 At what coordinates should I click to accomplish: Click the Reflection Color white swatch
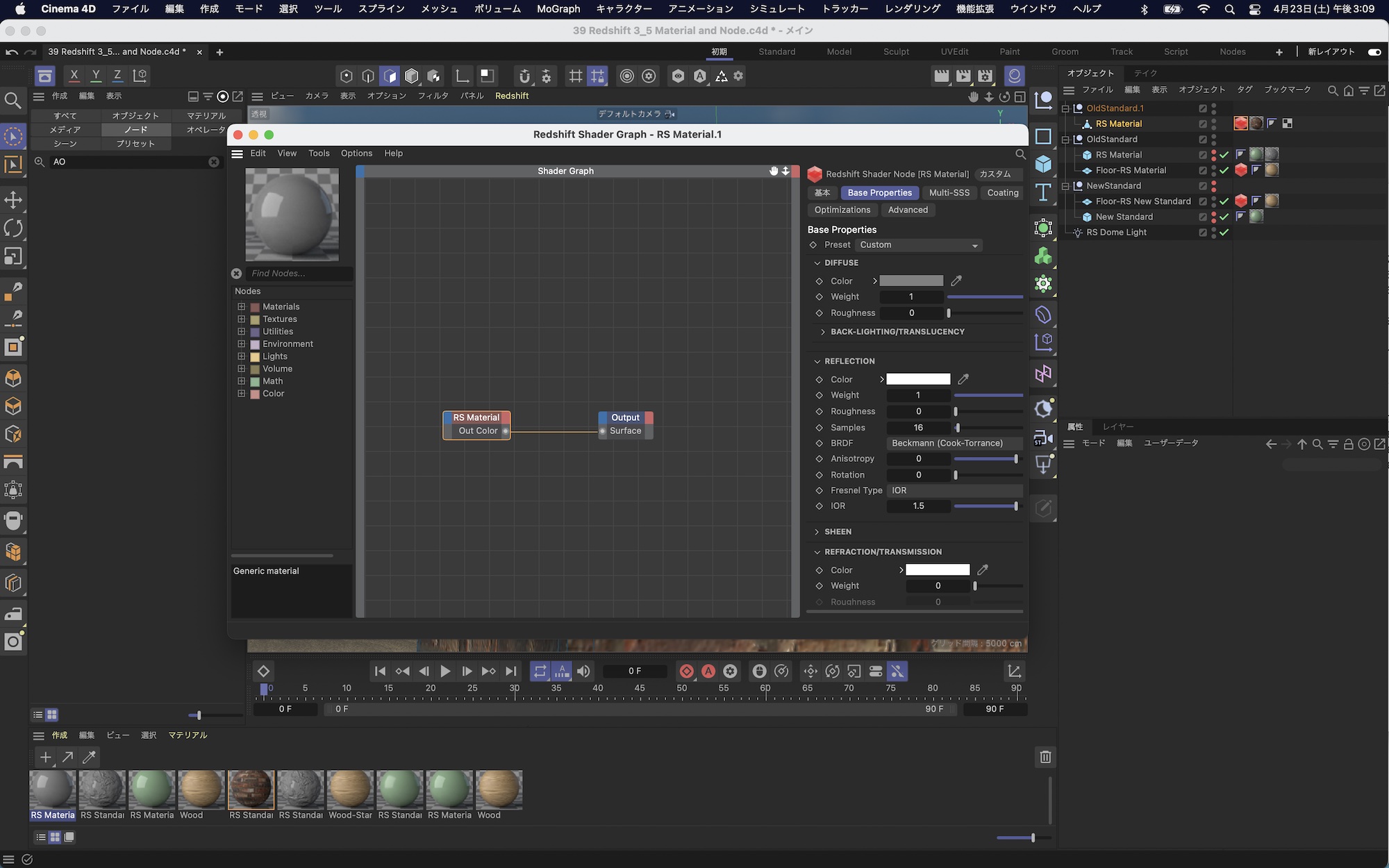tap(918, 379)
